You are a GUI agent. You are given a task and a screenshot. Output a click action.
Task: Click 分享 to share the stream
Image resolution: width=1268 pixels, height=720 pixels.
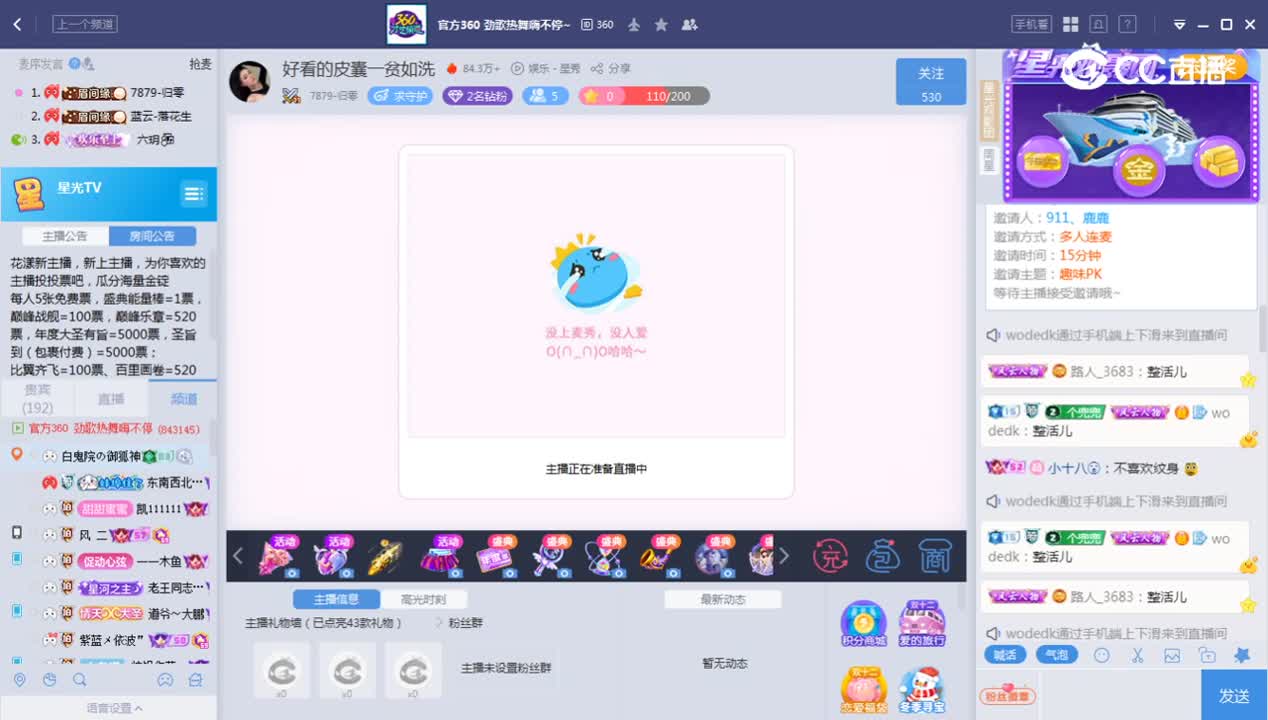[611, 69]
